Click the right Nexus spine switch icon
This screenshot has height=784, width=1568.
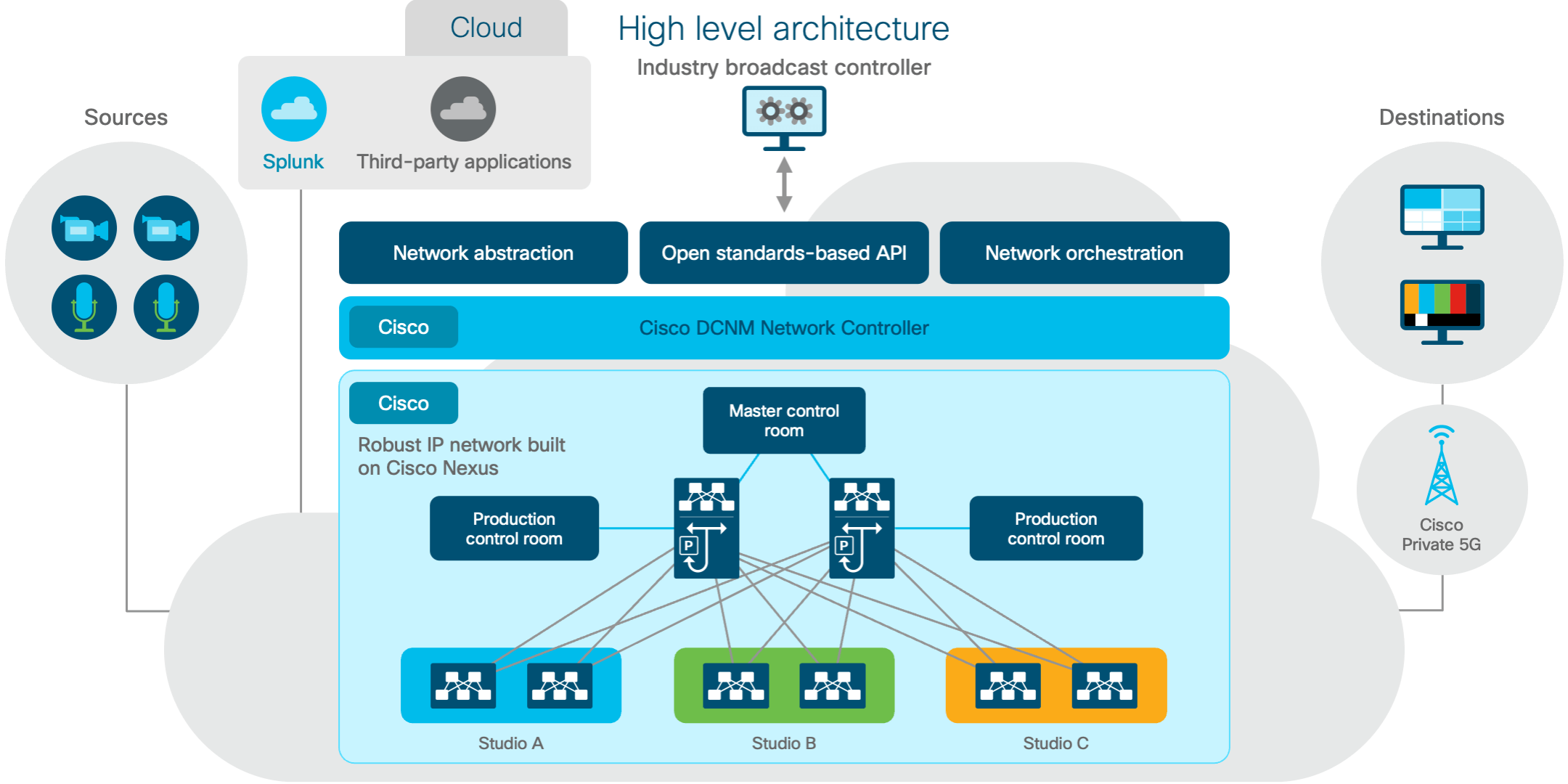pyautogui.click(x=862, y=528)
